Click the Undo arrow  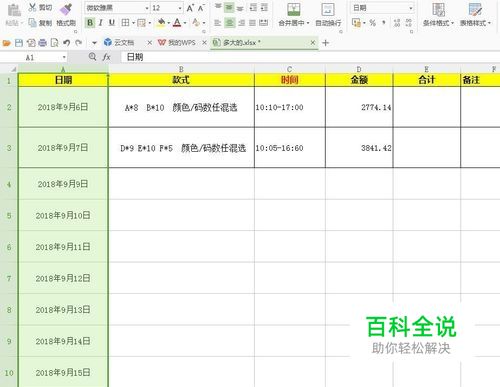(x=66, y=43)
